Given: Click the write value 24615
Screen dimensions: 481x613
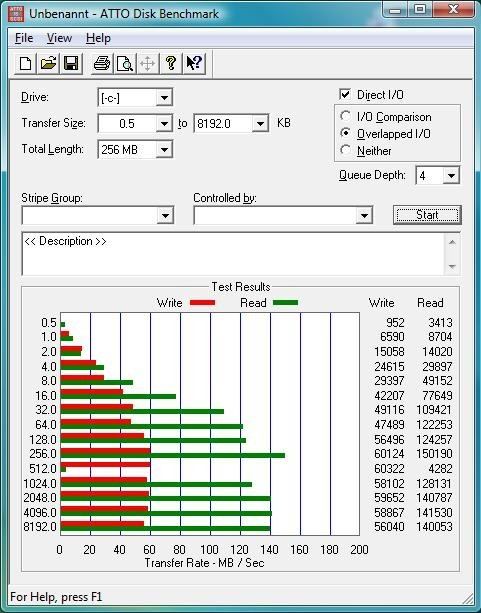Looking at the screenshot, I should point(389,367).
